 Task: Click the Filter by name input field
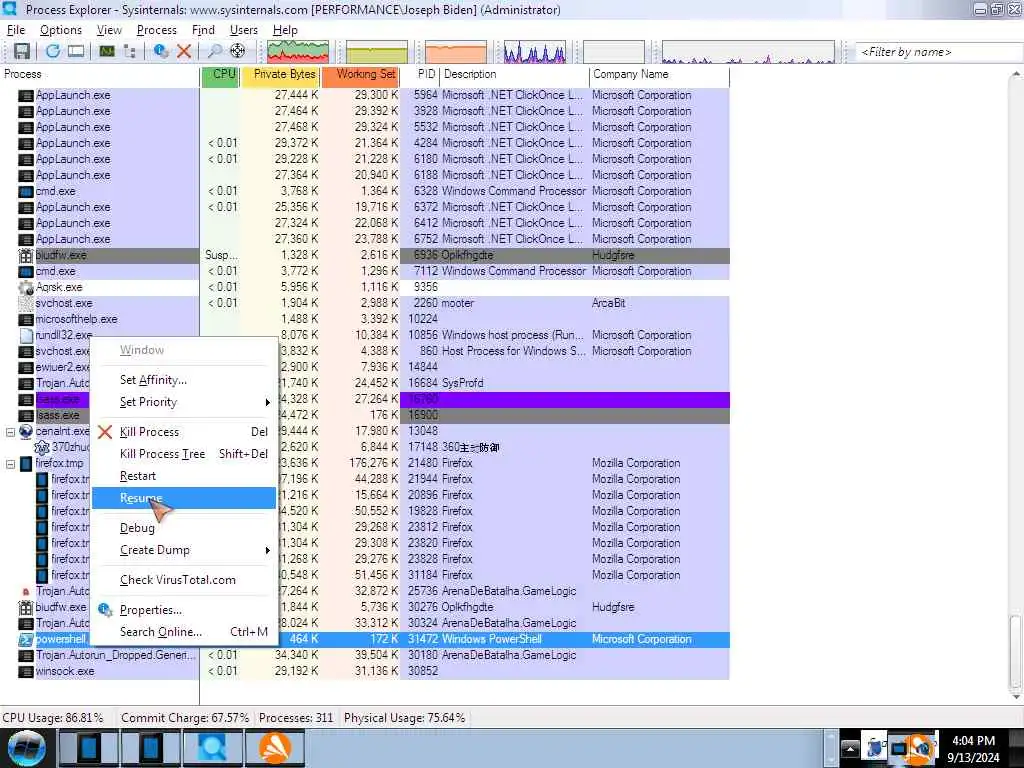click(938, 52)
